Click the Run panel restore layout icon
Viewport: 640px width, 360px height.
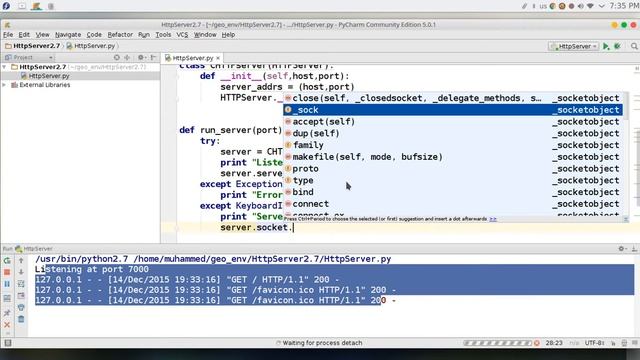click(x=7, y=298)
